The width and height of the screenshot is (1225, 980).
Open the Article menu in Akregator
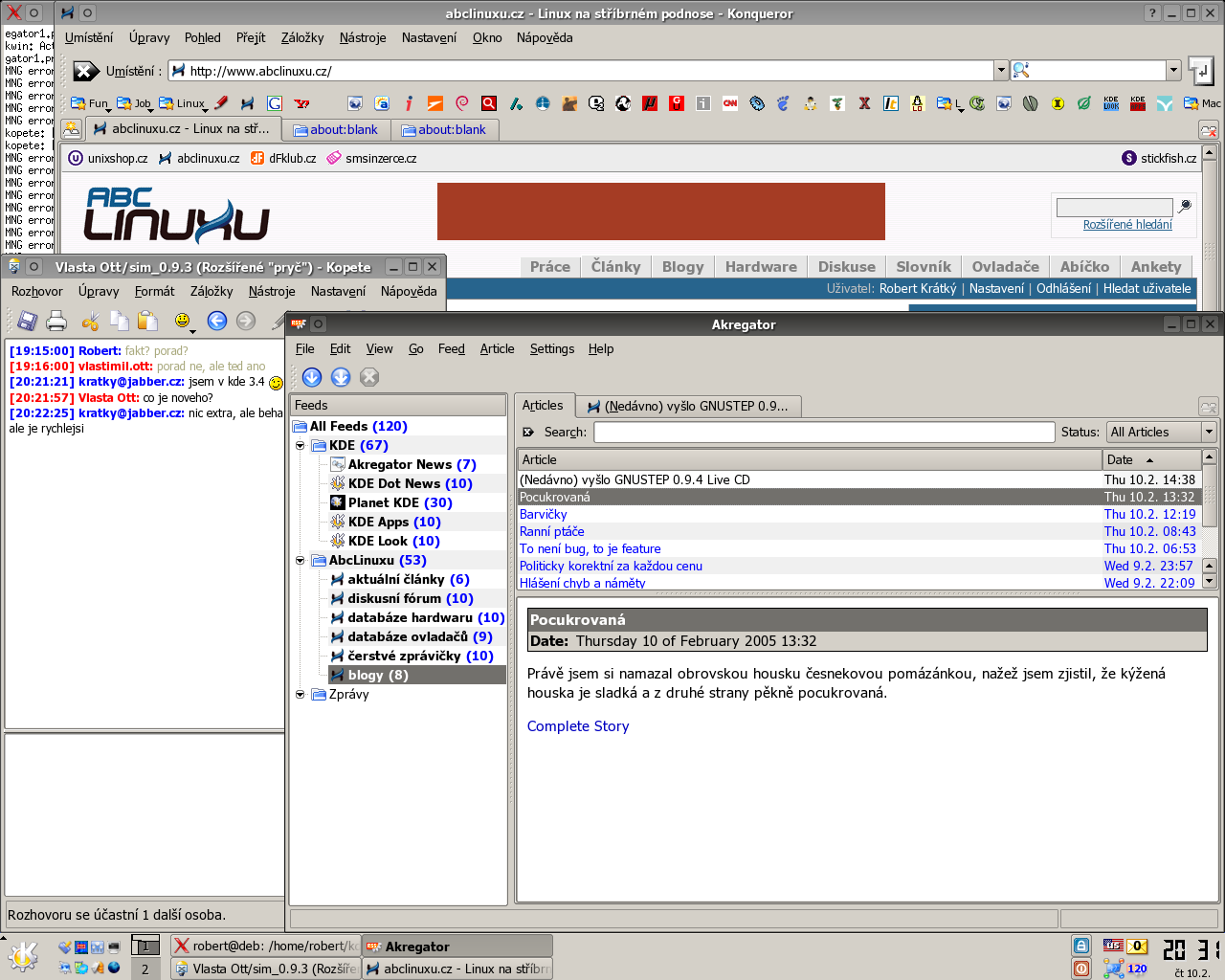point(497,349)
